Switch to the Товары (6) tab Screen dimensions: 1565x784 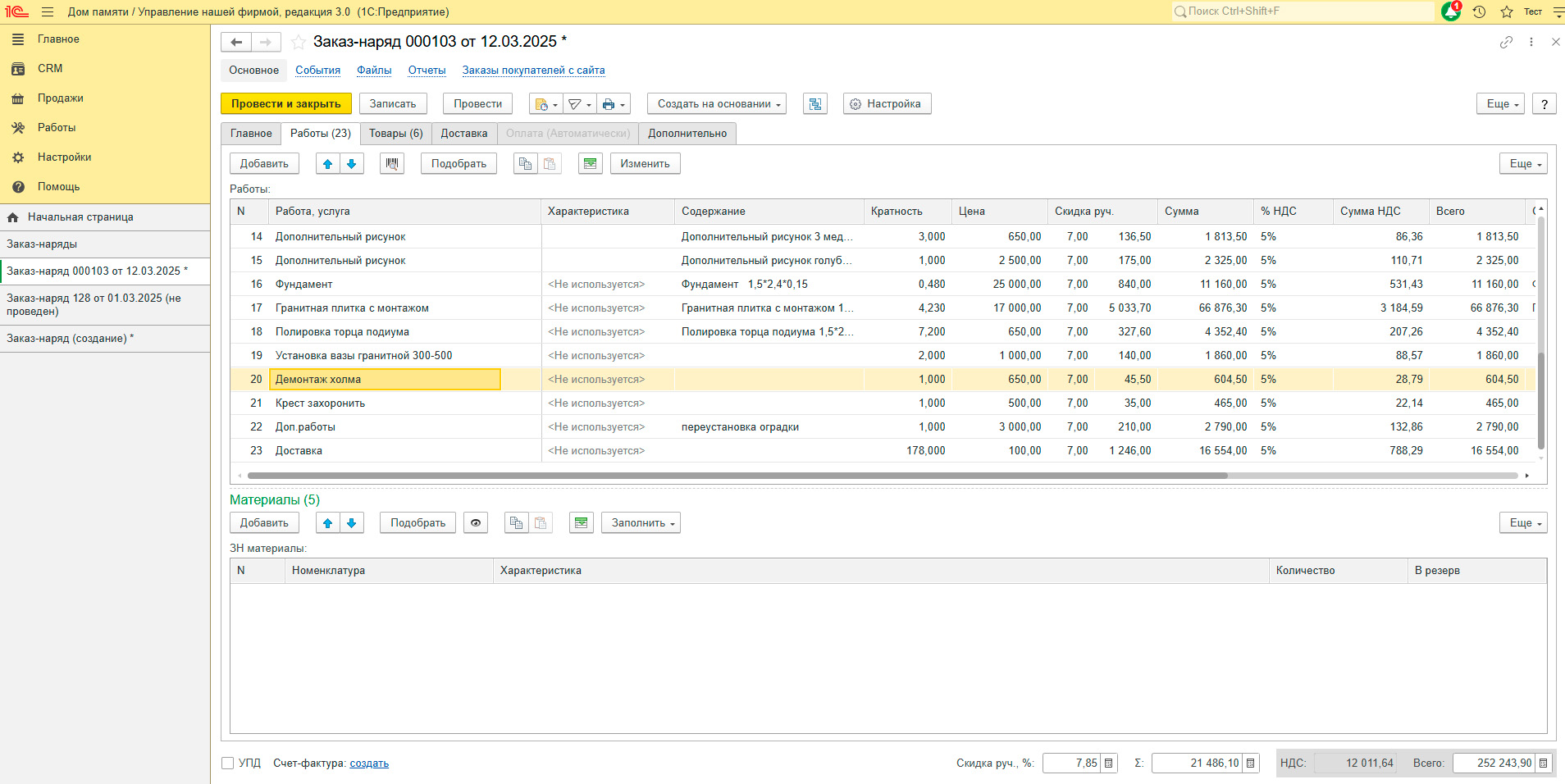395,134
